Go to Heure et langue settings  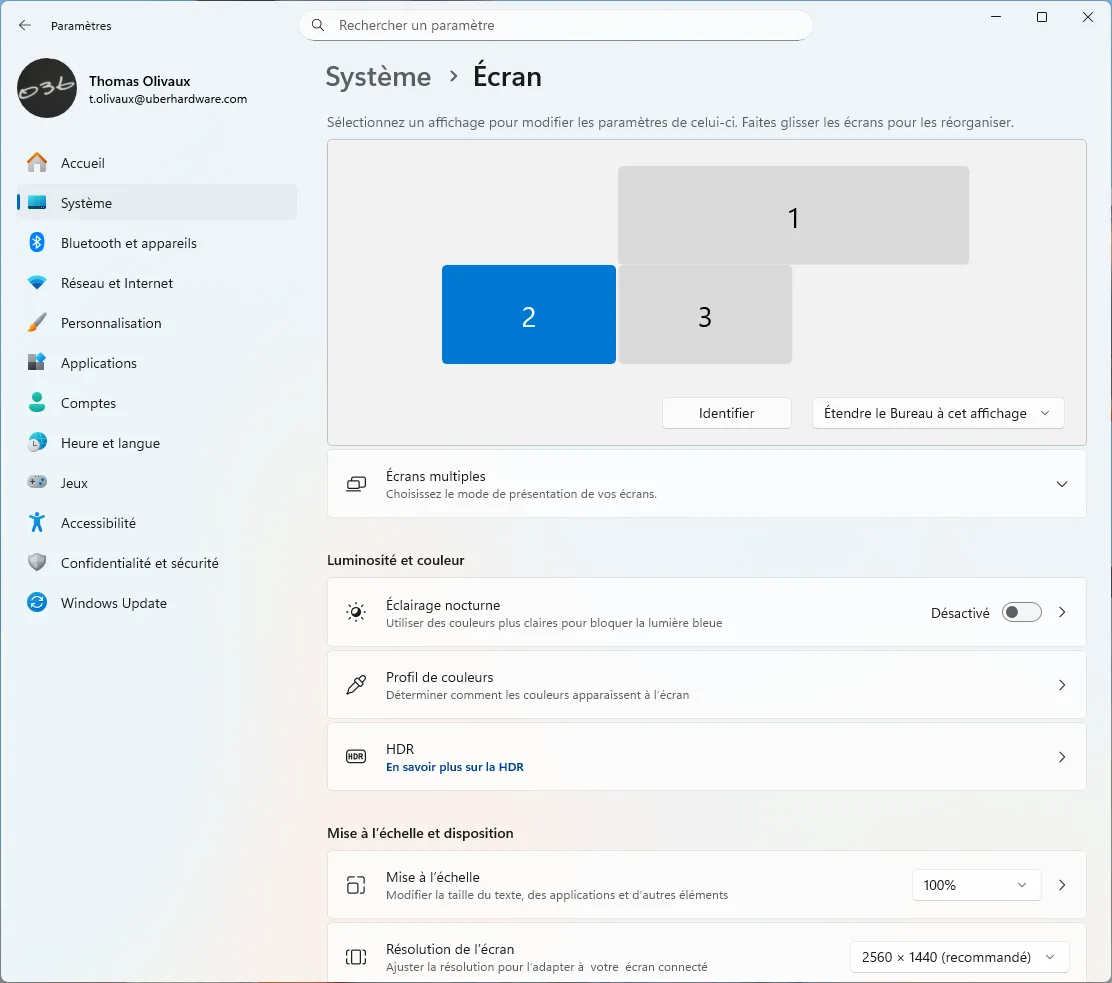(110, 443)
